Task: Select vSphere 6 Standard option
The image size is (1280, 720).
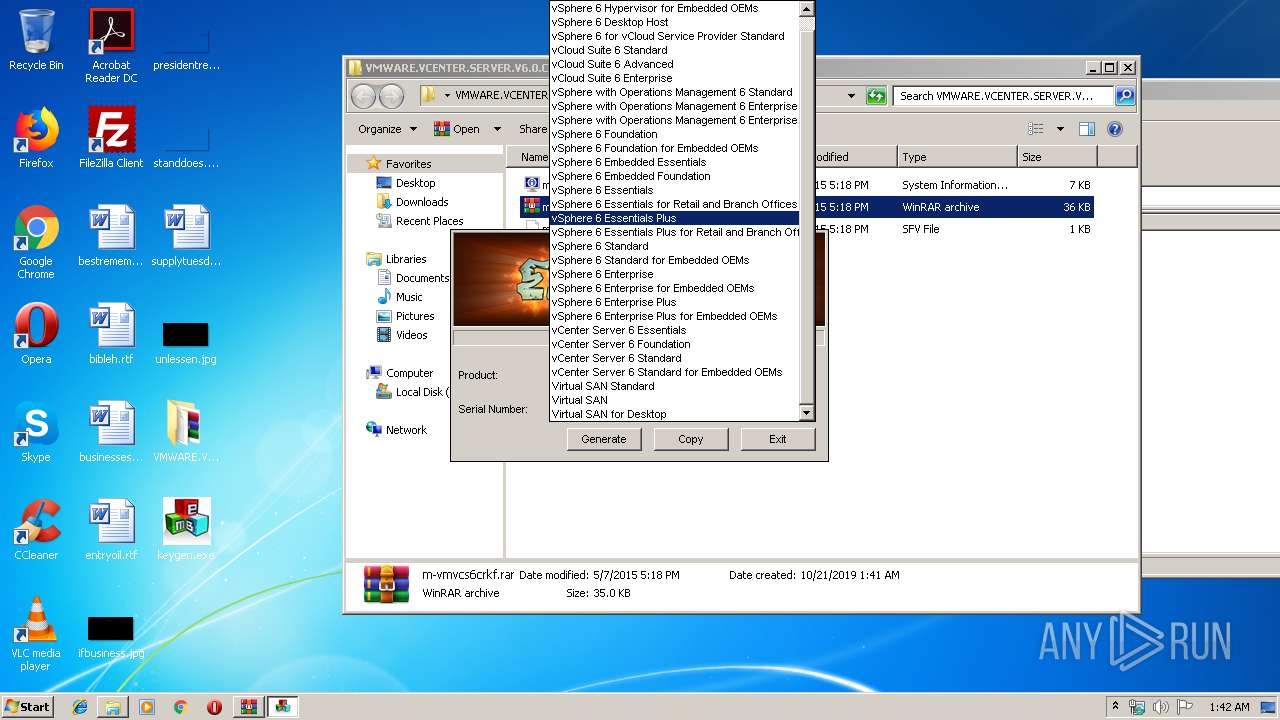Action: tap(675, 246)
